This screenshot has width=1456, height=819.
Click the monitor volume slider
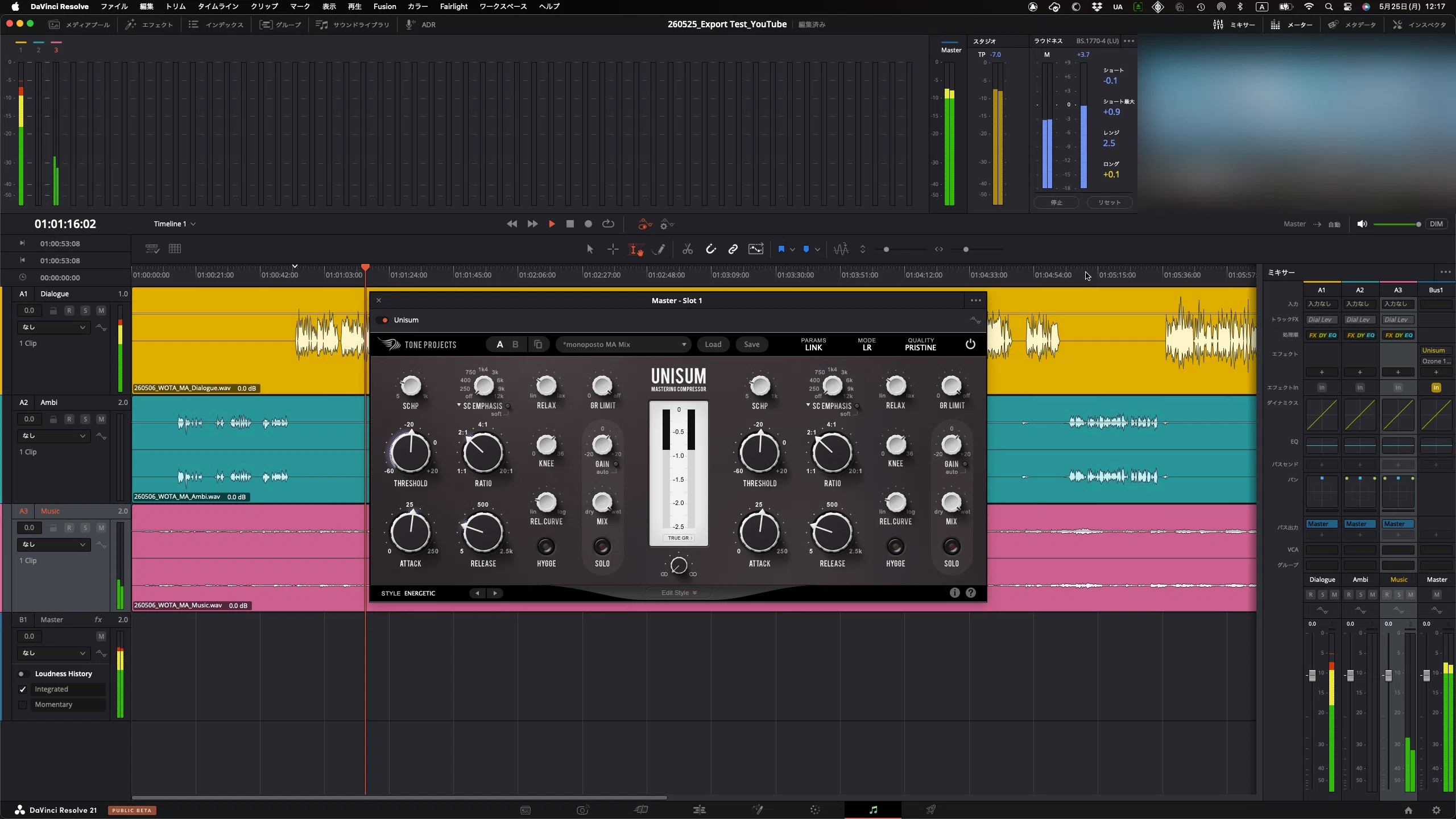click(x=1397, y=224)
